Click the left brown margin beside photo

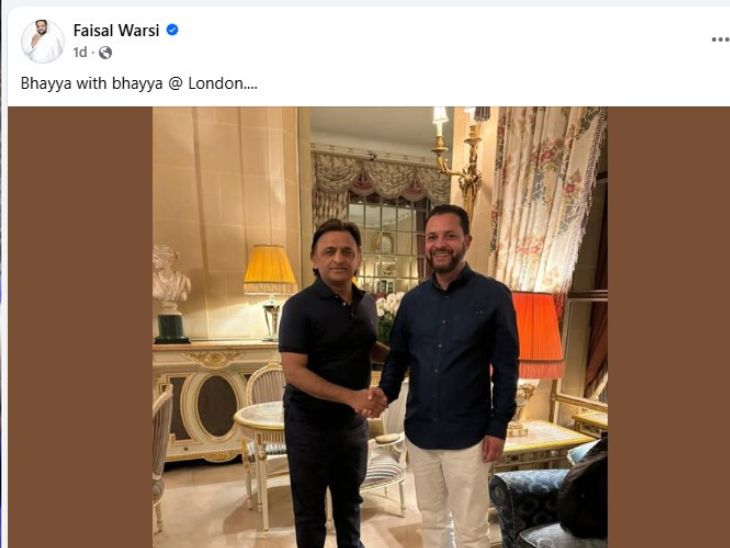(x=80, y=330)
